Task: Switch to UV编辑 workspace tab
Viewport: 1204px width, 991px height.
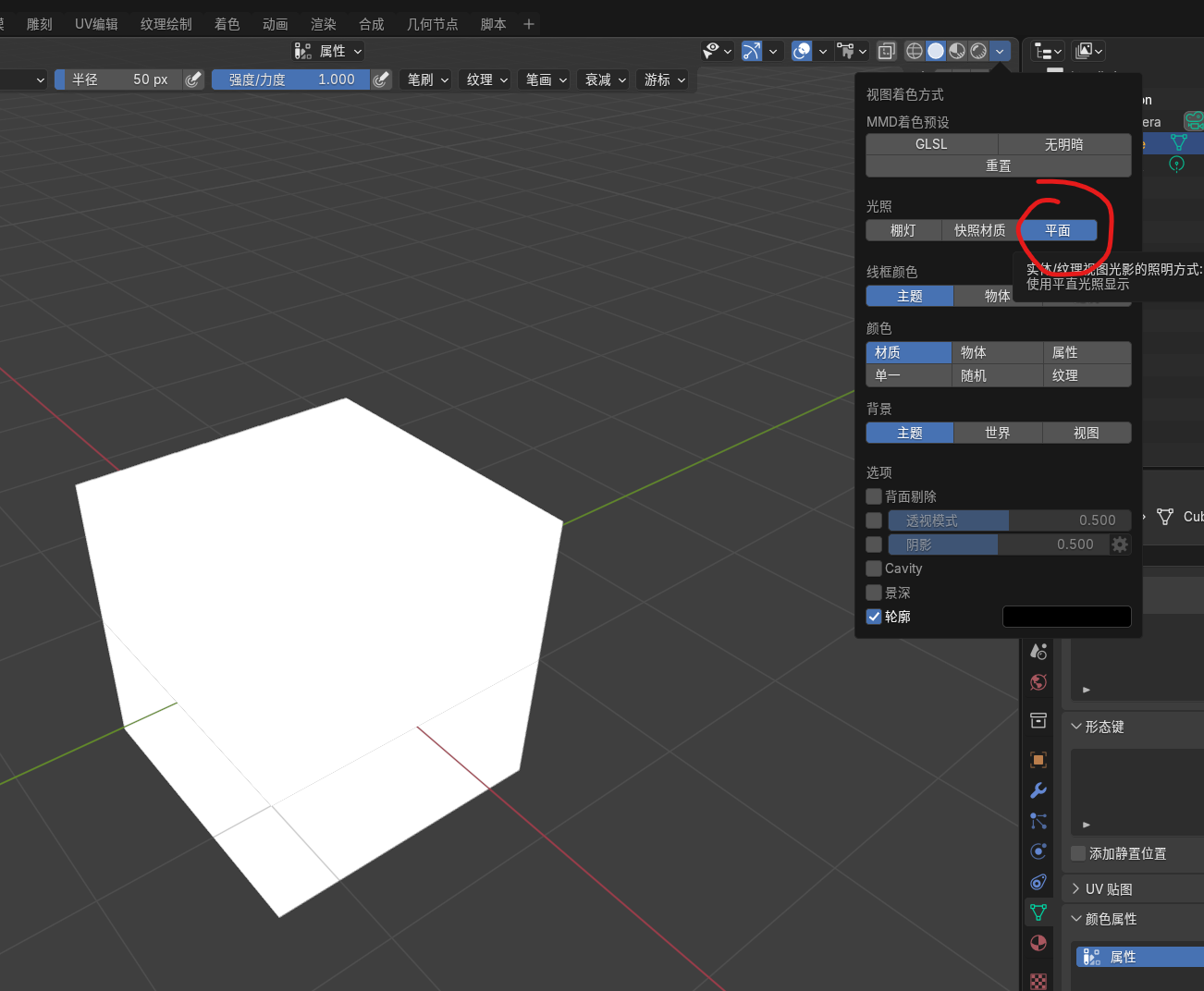Action: pos(96,24)
